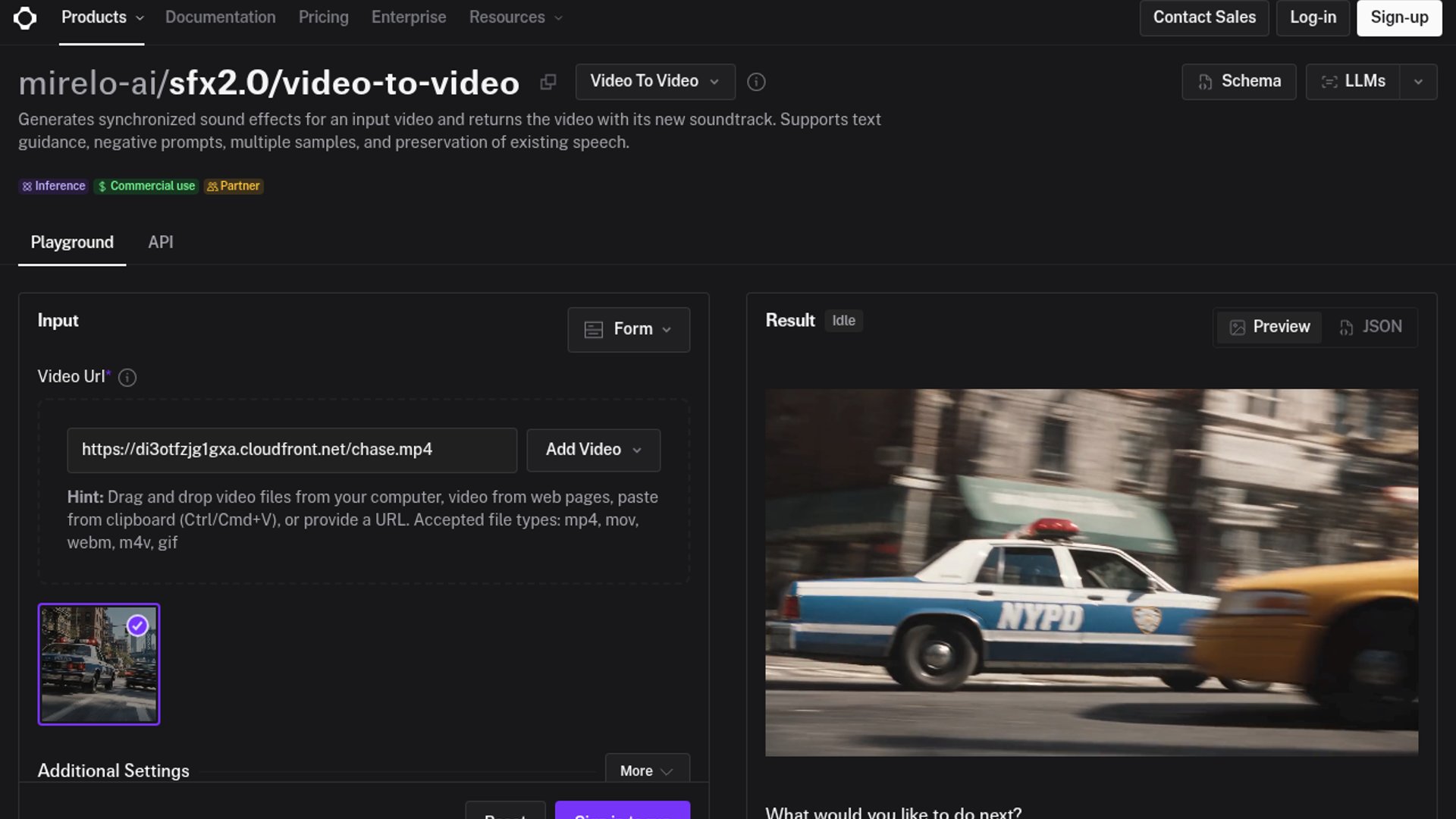
Task: Click the Video Url input field
Action: click(x=292, y=450)
